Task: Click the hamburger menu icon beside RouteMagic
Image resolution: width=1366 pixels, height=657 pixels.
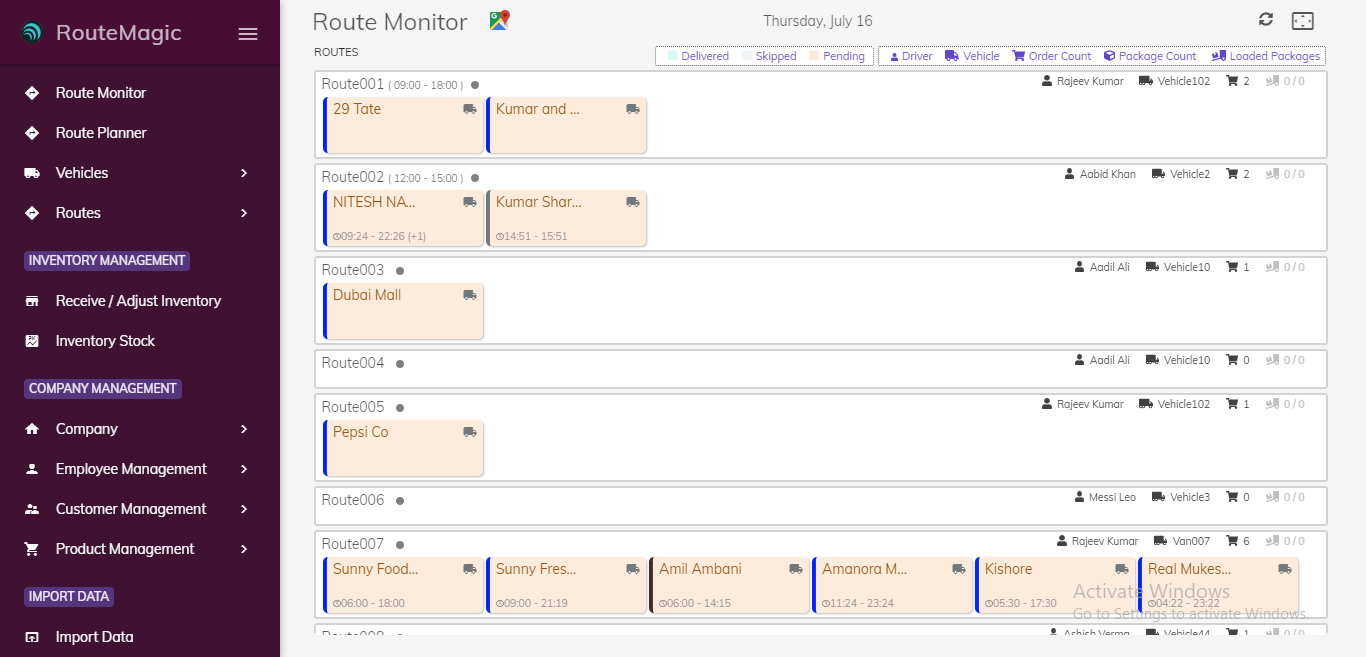Action: coord(248,34)
